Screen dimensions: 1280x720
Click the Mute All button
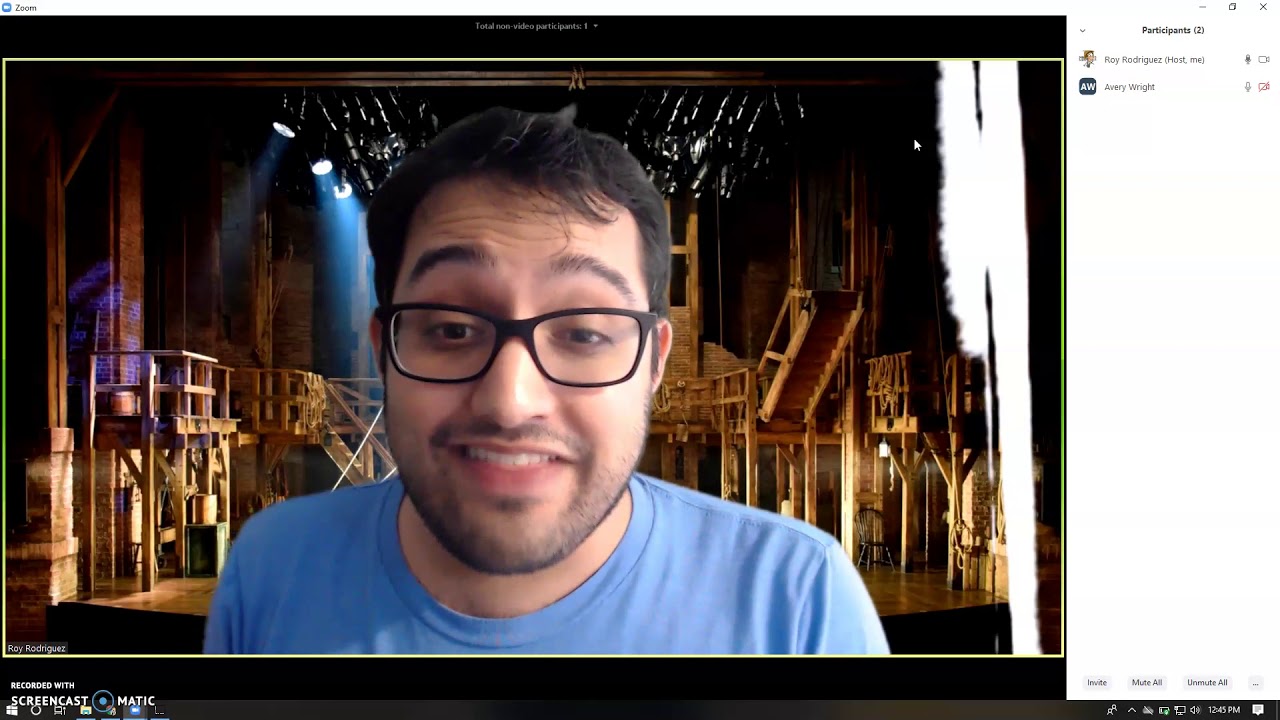point(1147,683)
